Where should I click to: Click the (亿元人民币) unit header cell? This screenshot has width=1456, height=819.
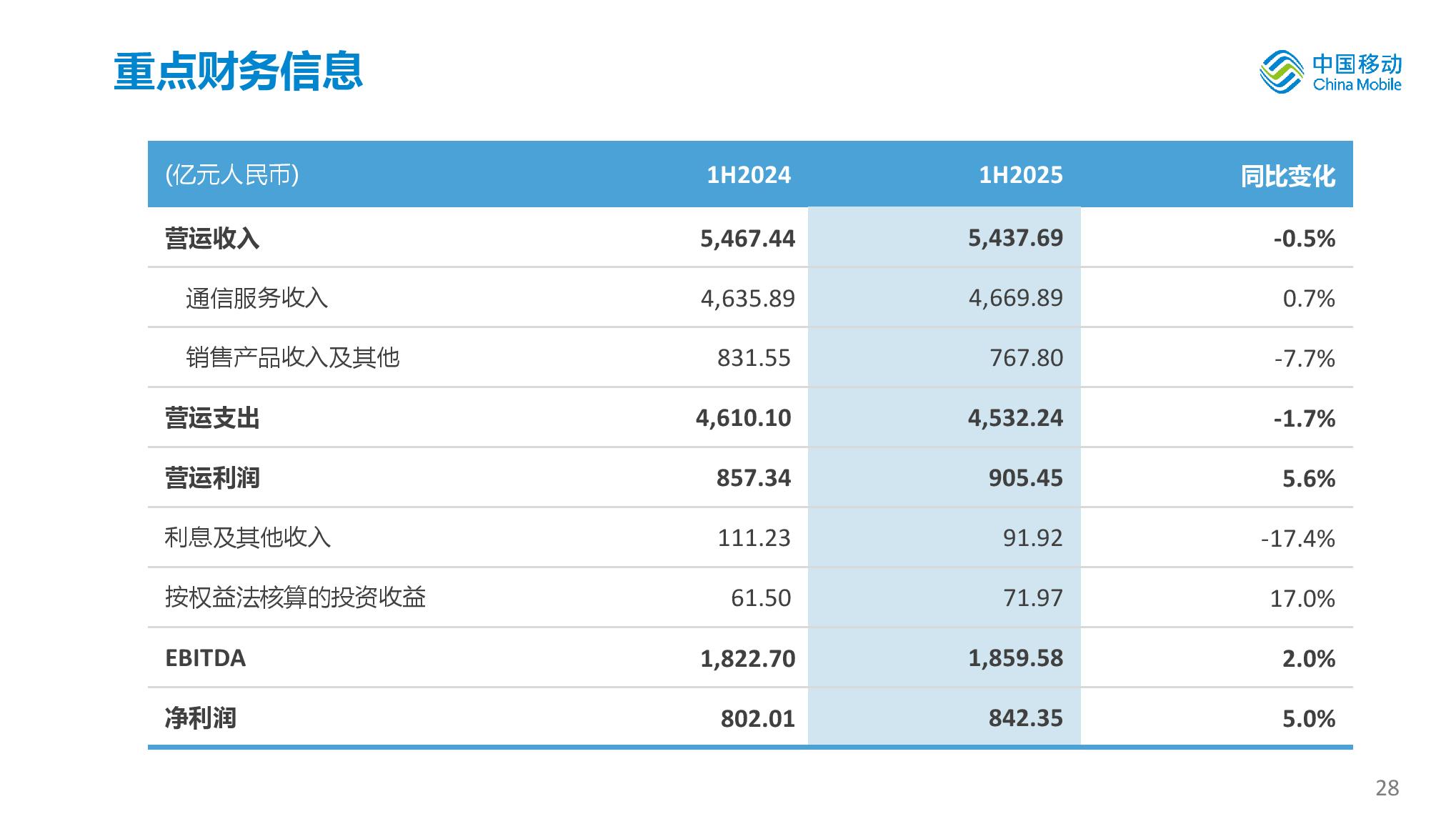pyautogui.click(x=231, y=175)
